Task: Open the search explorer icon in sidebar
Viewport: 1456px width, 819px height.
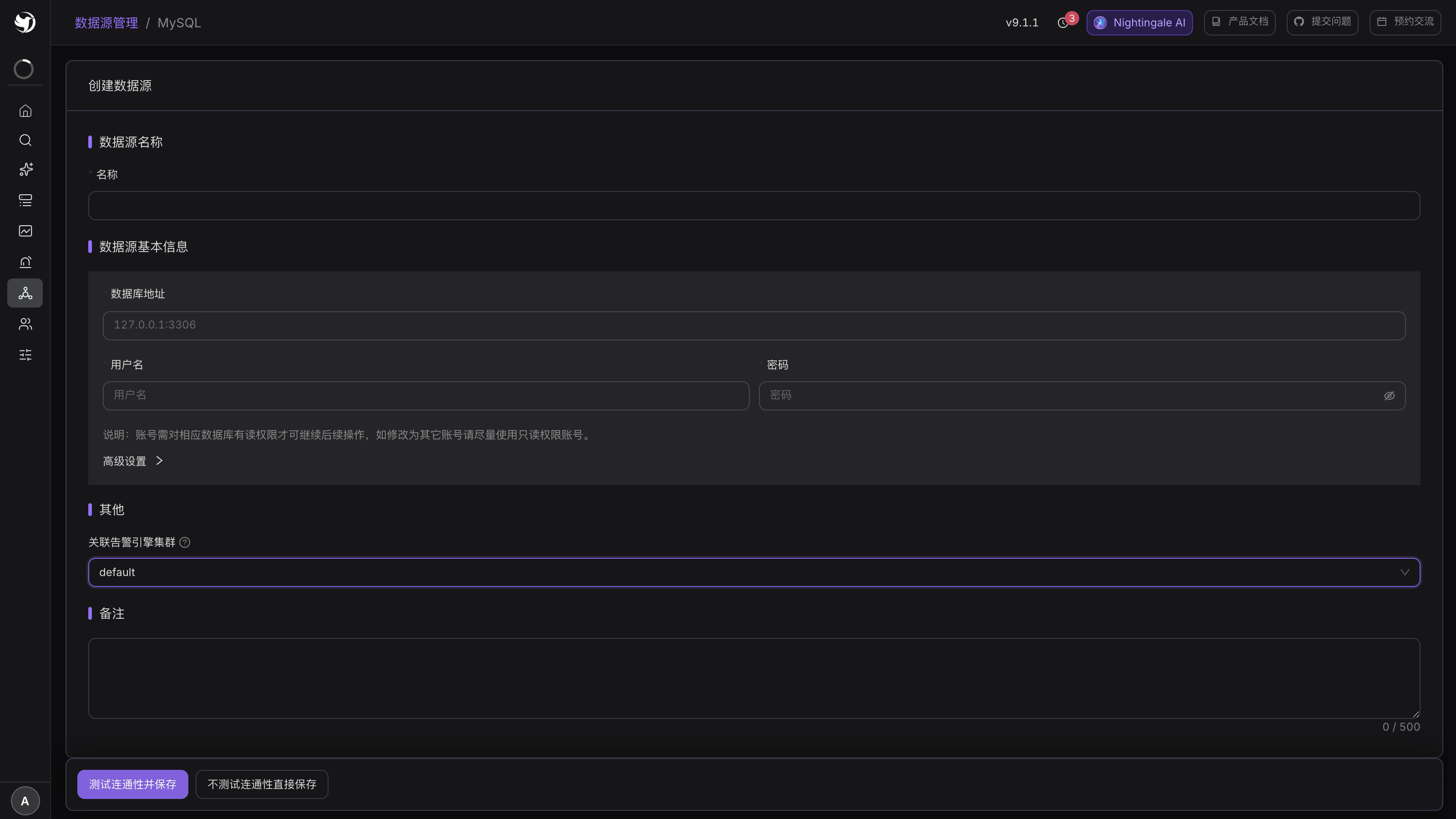Action: pos(25,140)
